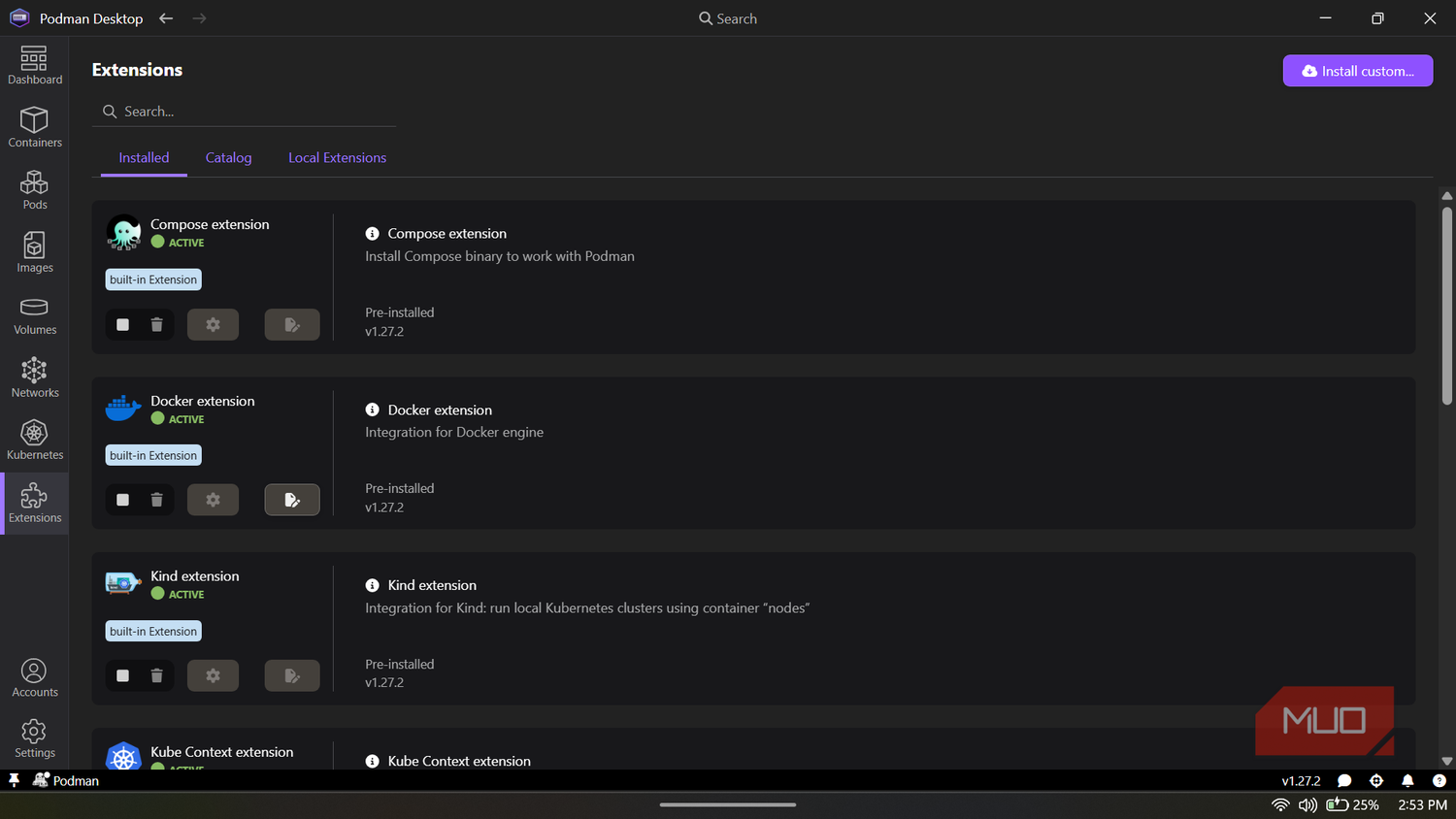The image size is (1456, 819).
Task: Open Accounts from sidebar
Action: click(34, 677)
